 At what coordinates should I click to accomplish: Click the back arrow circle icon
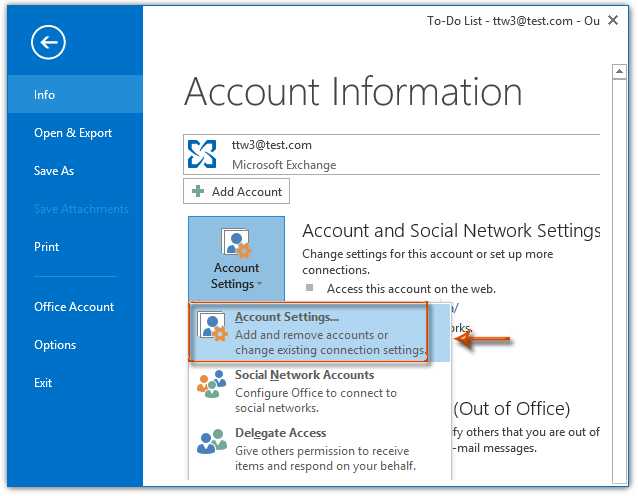(x=48, y=42)
